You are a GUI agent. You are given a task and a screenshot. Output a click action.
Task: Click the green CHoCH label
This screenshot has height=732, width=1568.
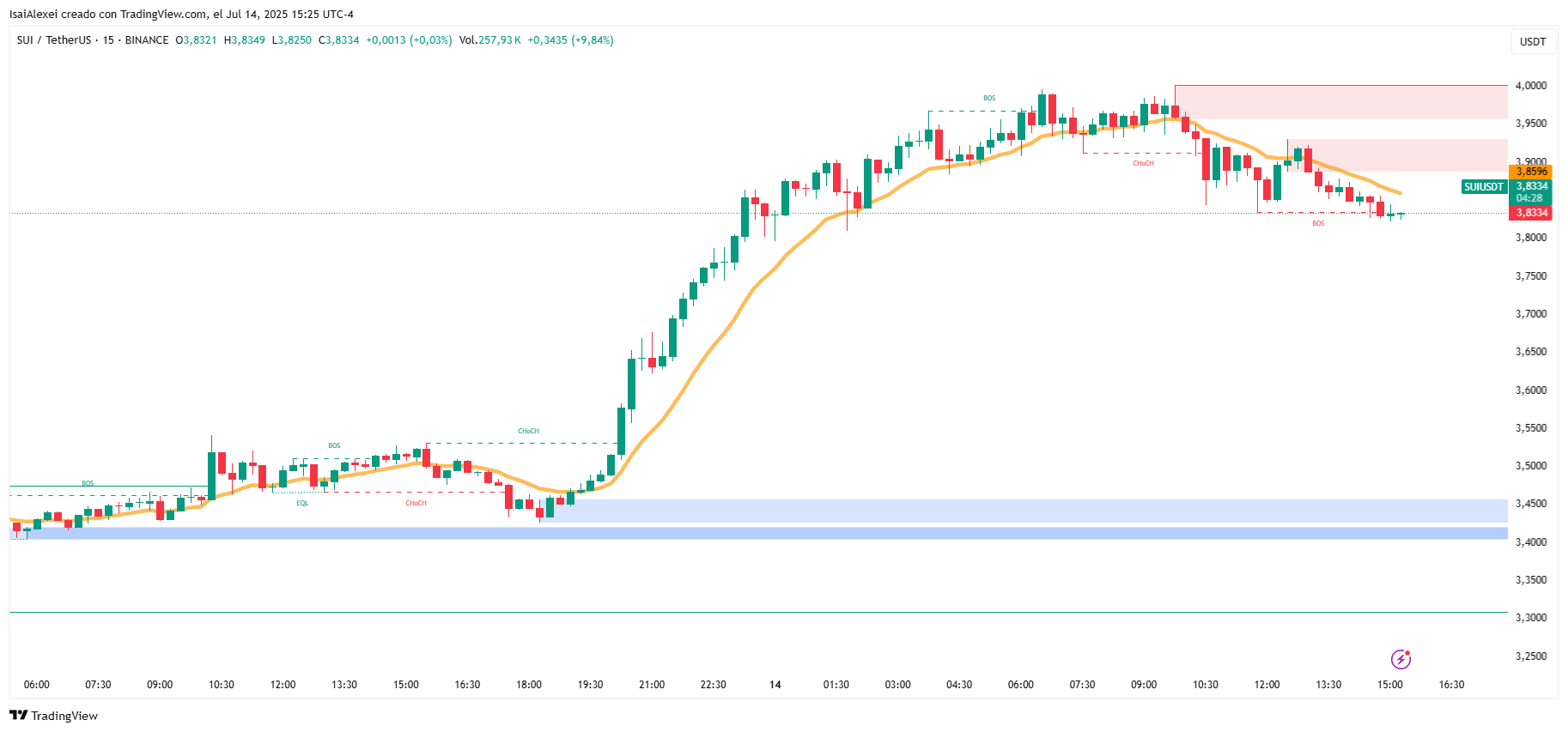point(528,431)
